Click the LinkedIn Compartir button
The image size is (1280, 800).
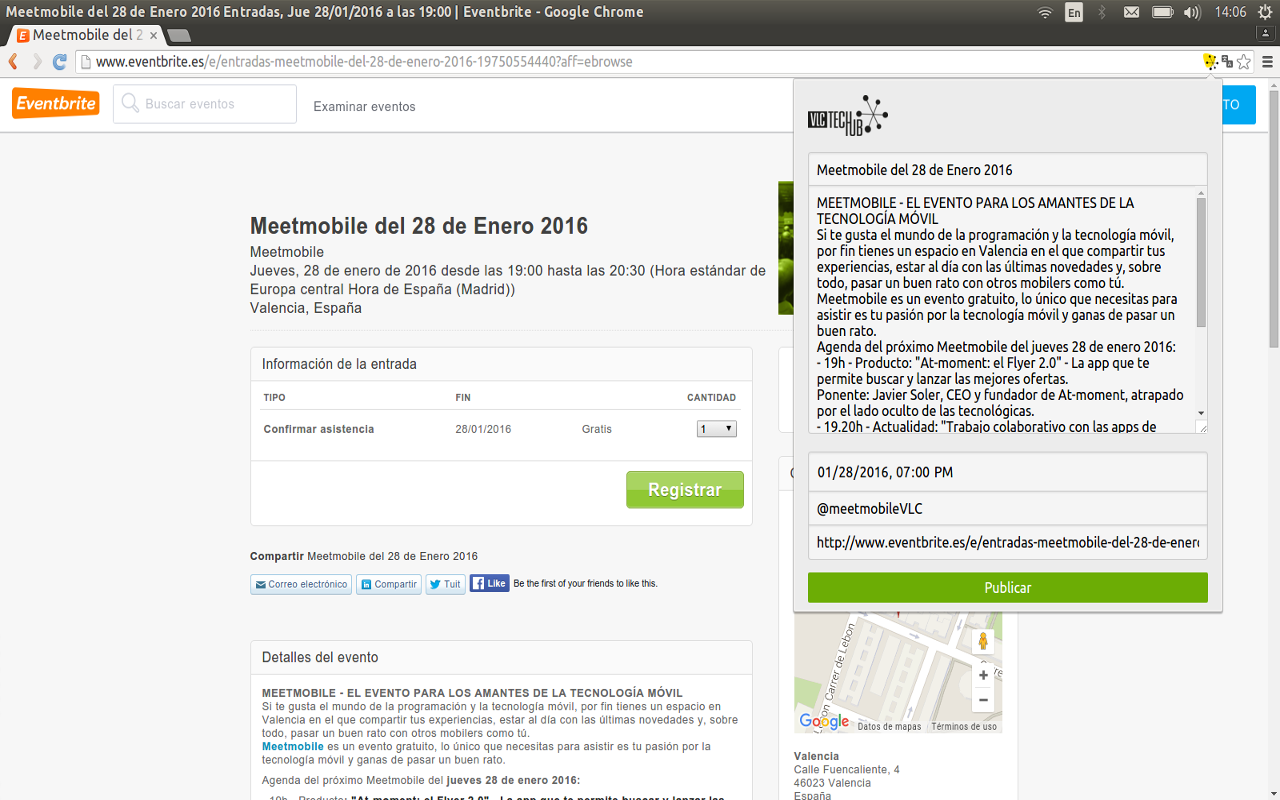389,584
